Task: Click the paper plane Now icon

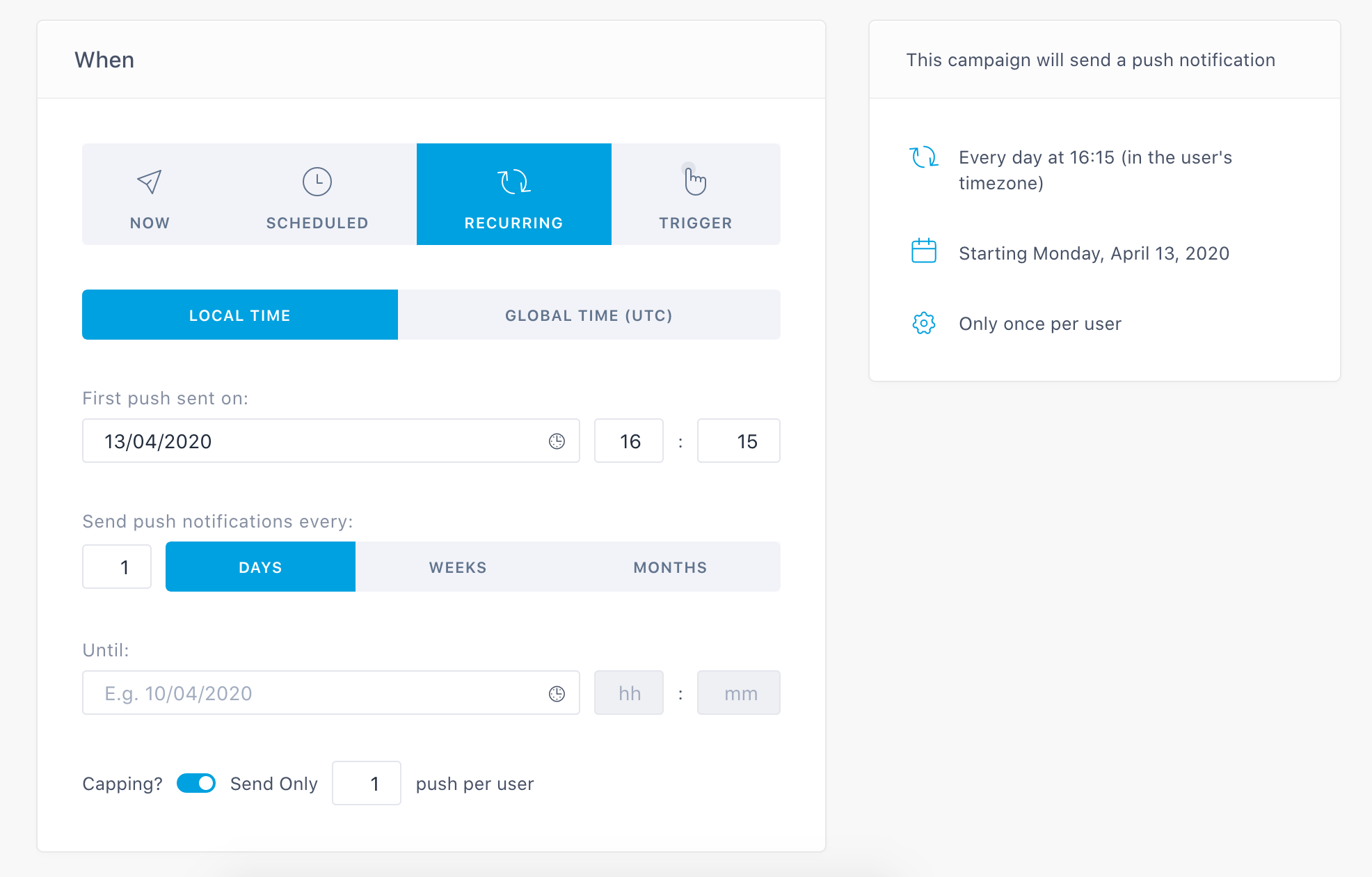Action: coord(150,182)
